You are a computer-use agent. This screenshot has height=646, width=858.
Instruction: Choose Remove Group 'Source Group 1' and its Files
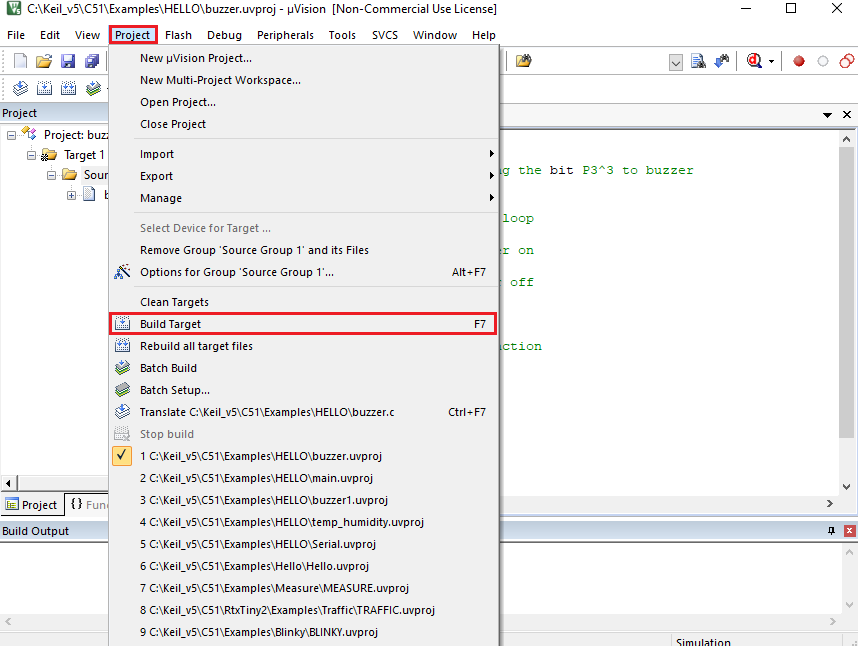coord(304,250)
